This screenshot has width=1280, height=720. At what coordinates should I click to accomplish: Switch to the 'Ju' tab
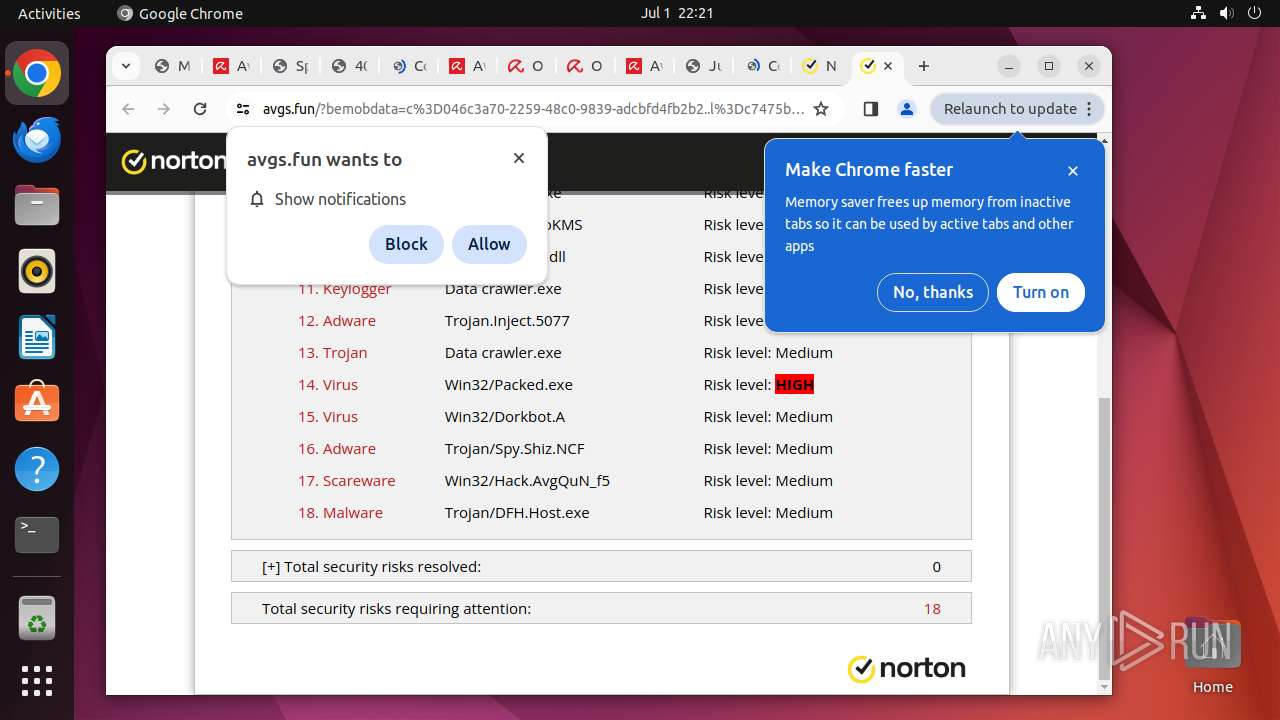703,66
